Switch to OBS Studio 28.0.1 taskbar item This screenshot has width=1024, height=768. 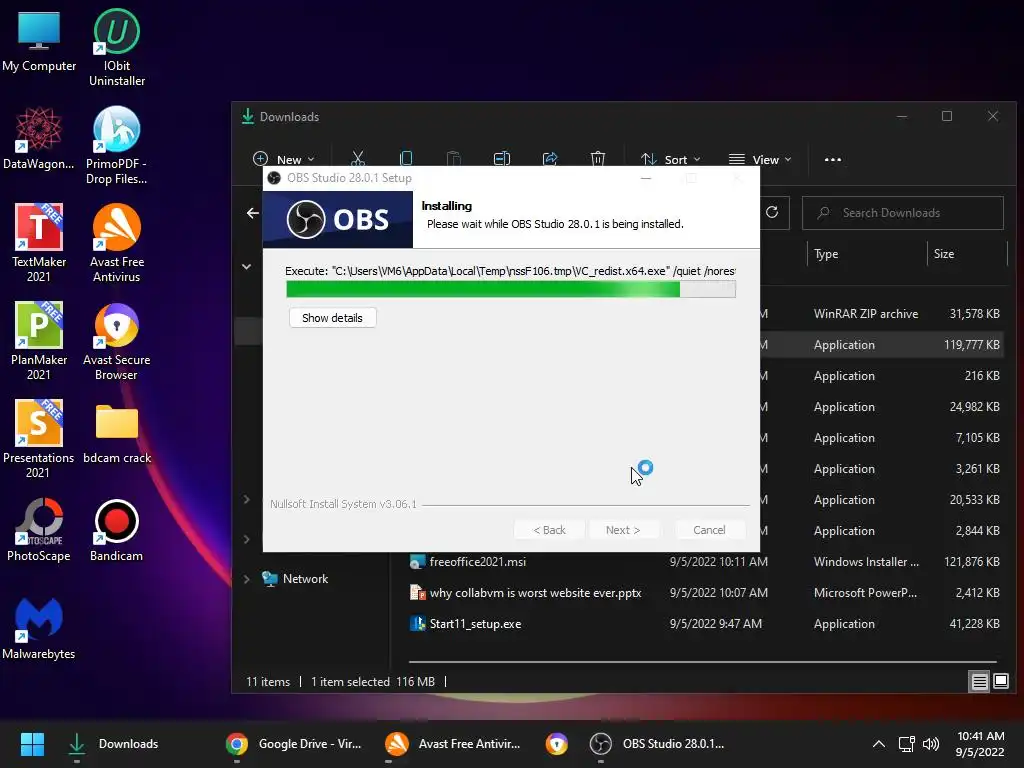(658, 744)
